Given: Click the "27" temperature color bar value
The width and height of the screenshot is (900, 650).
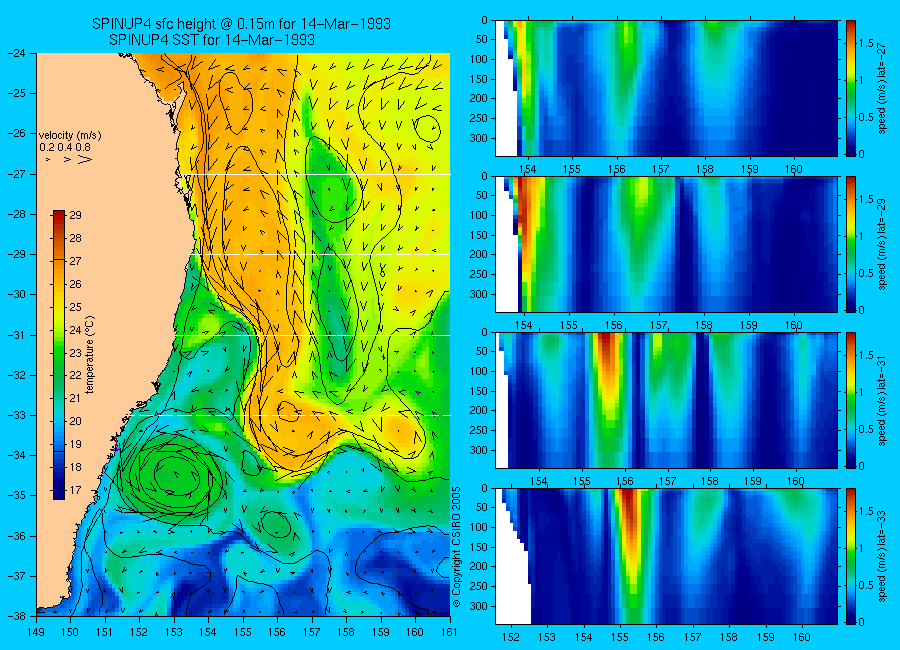Looking at the screenshot, I should click(x=76, y=261).
